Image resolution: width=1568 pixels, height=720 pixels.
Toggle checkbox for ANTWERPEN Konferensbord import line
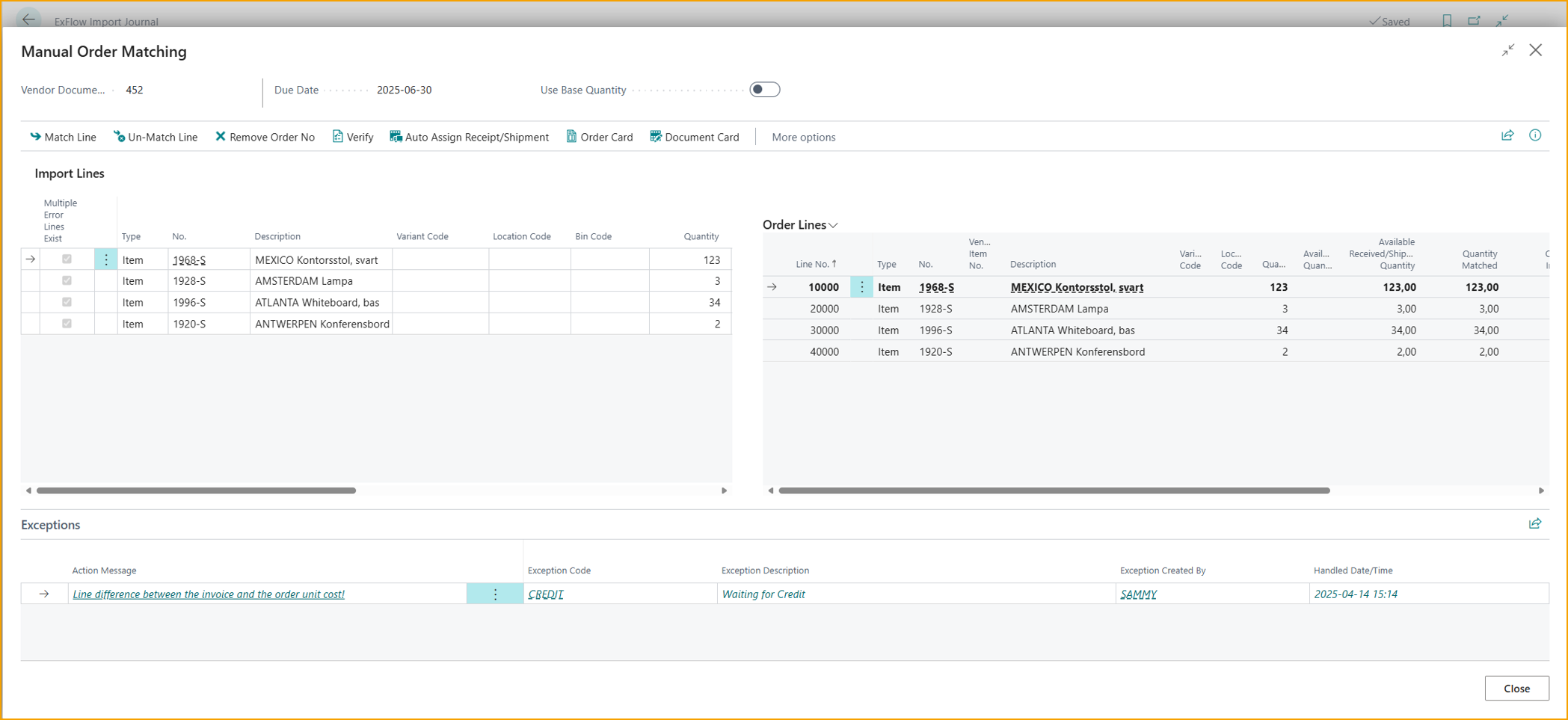coord(67,324)
